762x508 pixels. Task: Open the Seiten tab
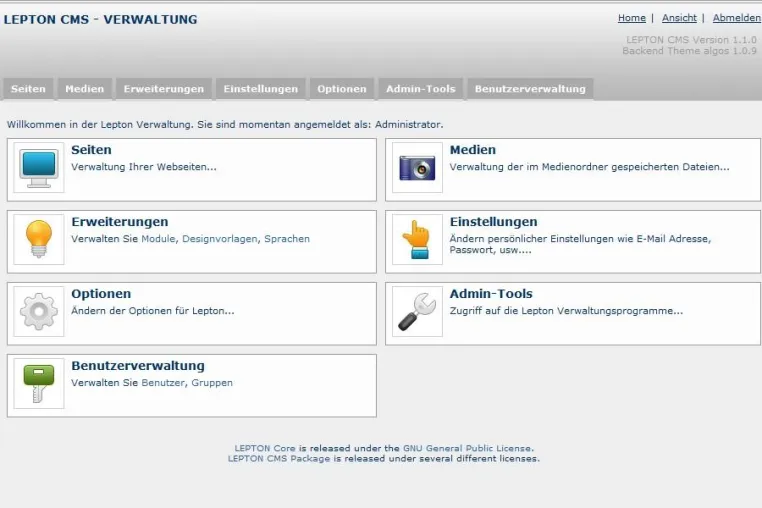pos(28,89)
